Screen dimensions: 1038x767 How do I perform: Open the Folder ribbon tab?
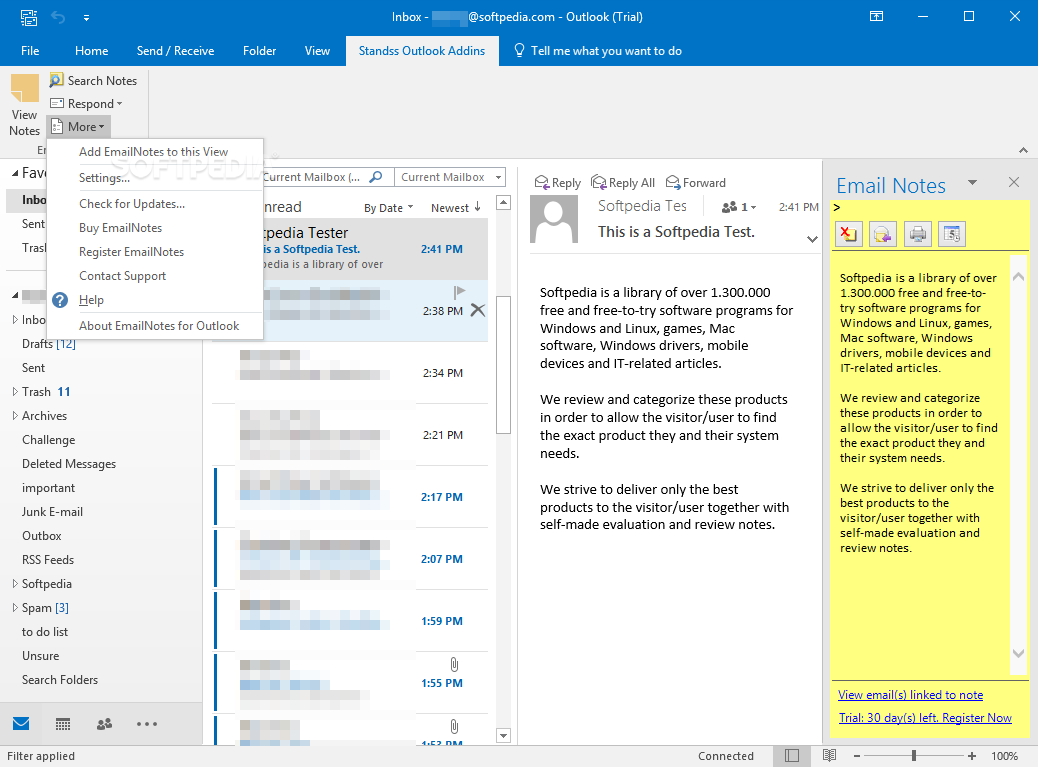point(260,51)
